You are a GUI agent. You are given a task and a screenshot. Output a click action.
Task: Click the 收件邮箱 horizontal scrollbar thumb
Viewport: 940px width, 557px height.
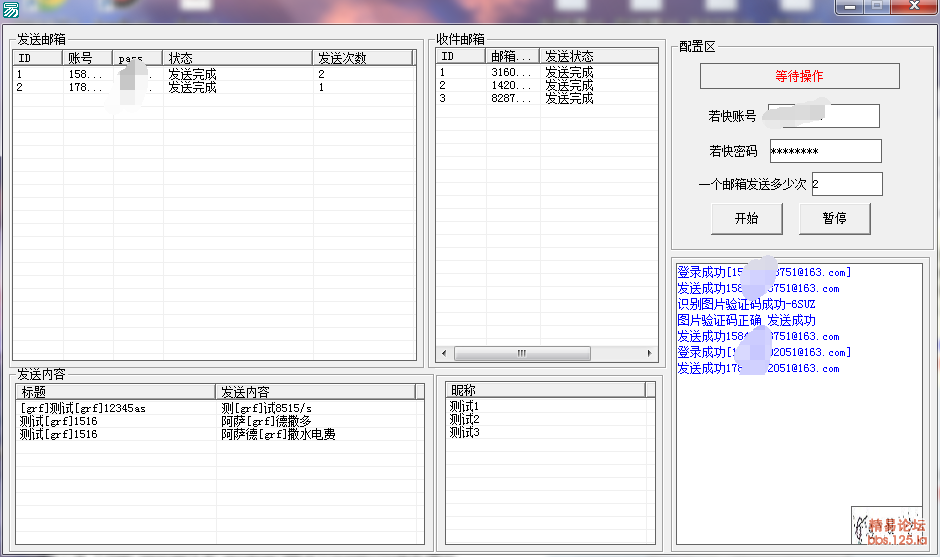(x=520, y=354)
